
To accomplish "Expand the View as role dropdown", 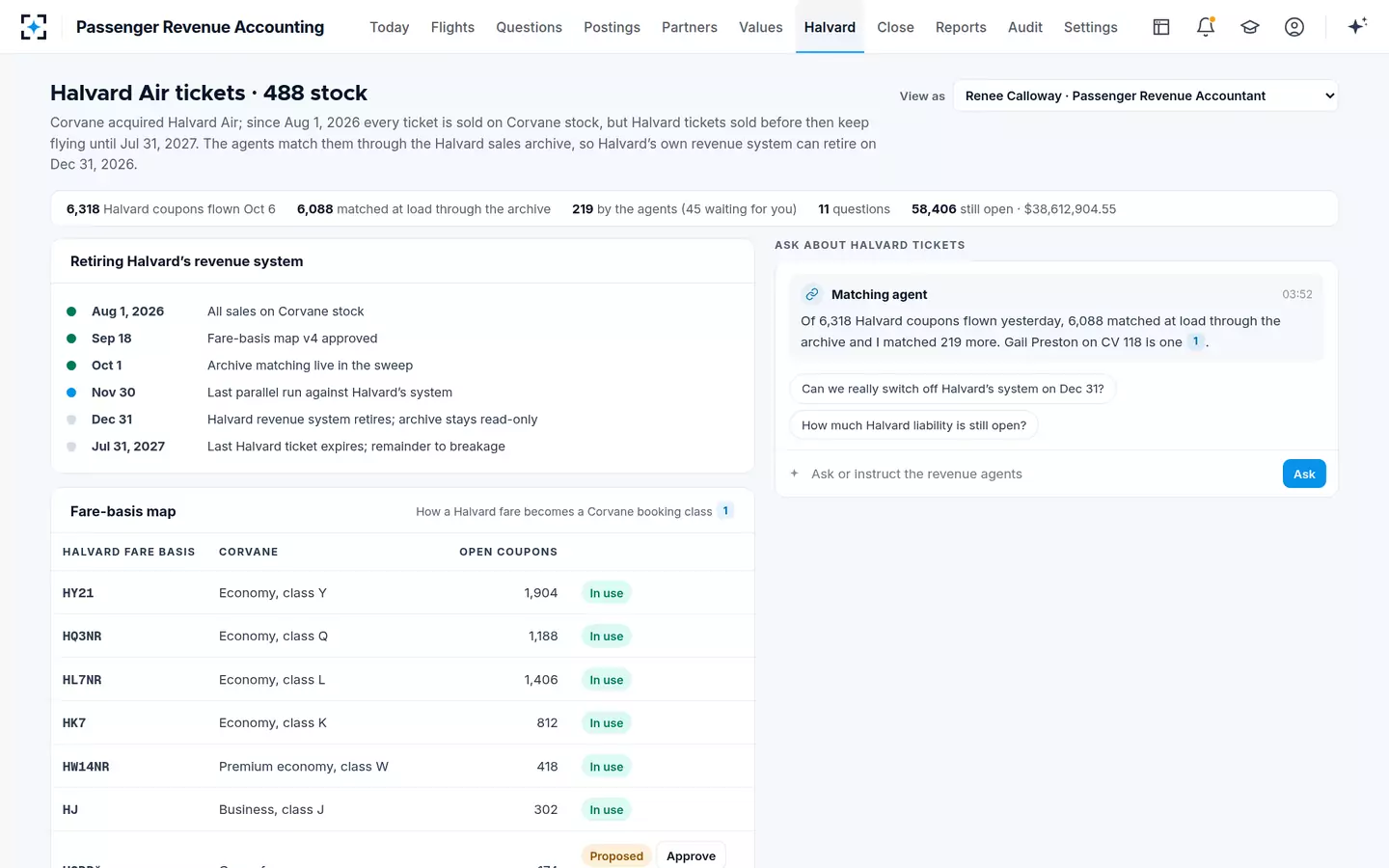I will (1146, 95).
